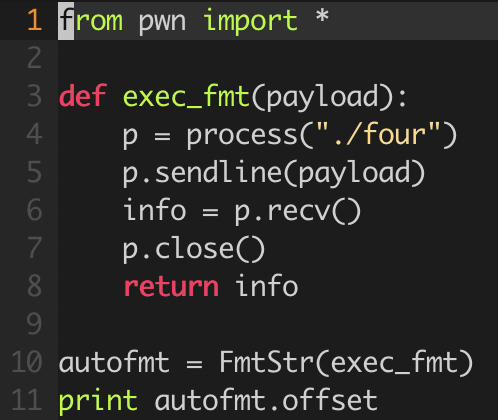This screenshot has height=420, width=498.
Task: Click 'p.close()' on line 7
Action: (x=194, y=249)
